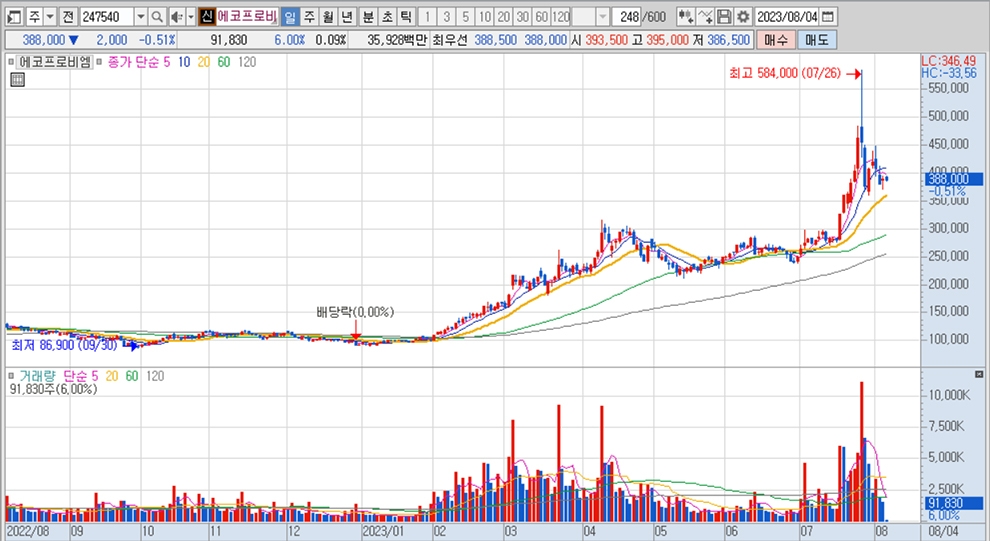This screenshot has height=541, width=990.
Task: Add a line indicator to the chart
Action: 706,16
